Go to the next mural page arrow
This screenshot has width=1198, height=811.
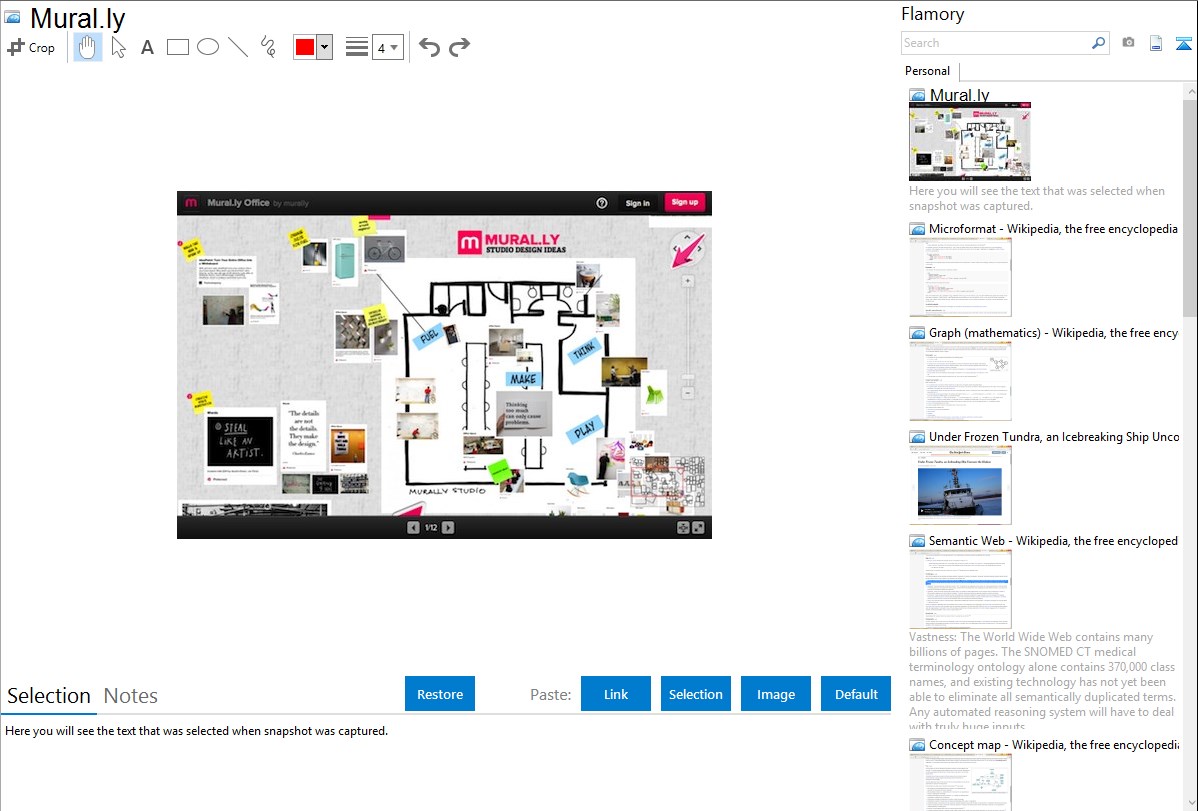point(448,527)
